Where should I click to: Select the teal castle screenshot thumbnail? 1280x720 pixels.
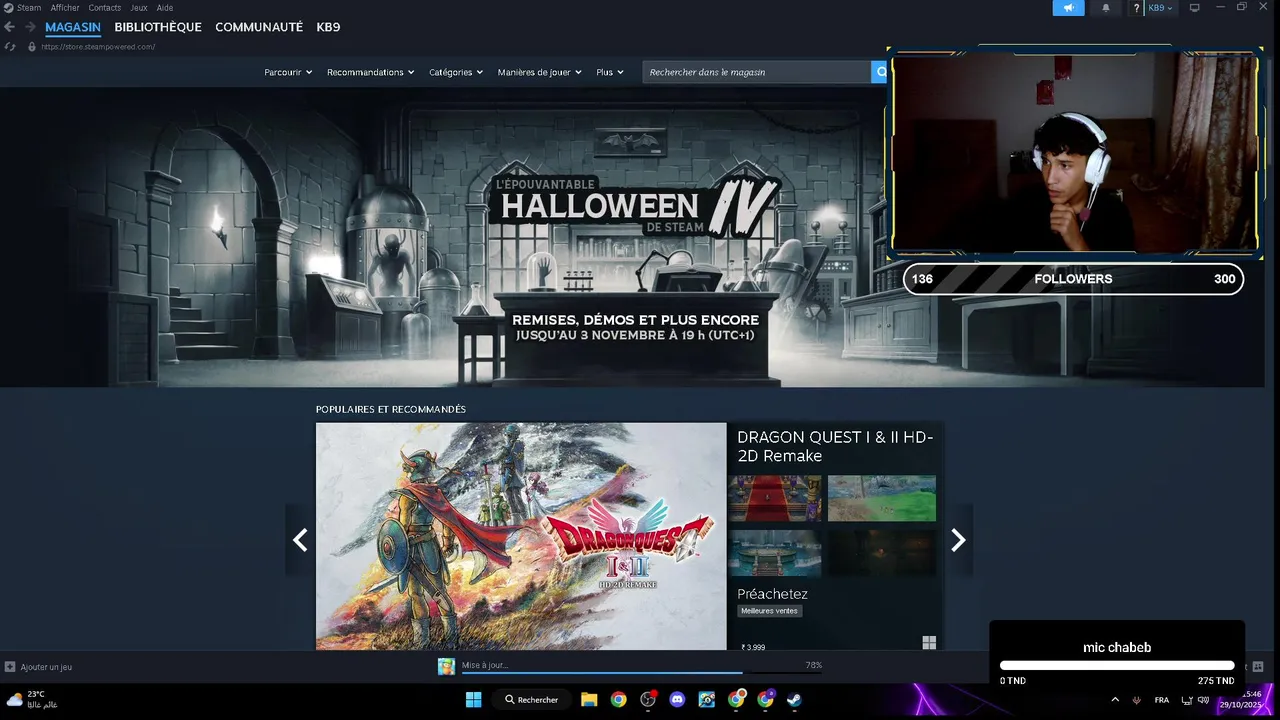click(775, 553)
